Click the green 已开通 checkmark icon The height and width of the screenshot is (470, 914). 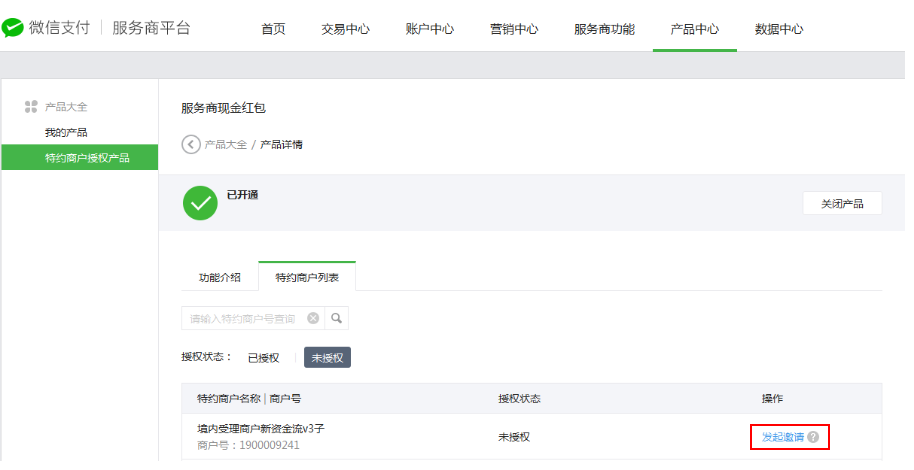pyautogui.click(x=200, y=202)
